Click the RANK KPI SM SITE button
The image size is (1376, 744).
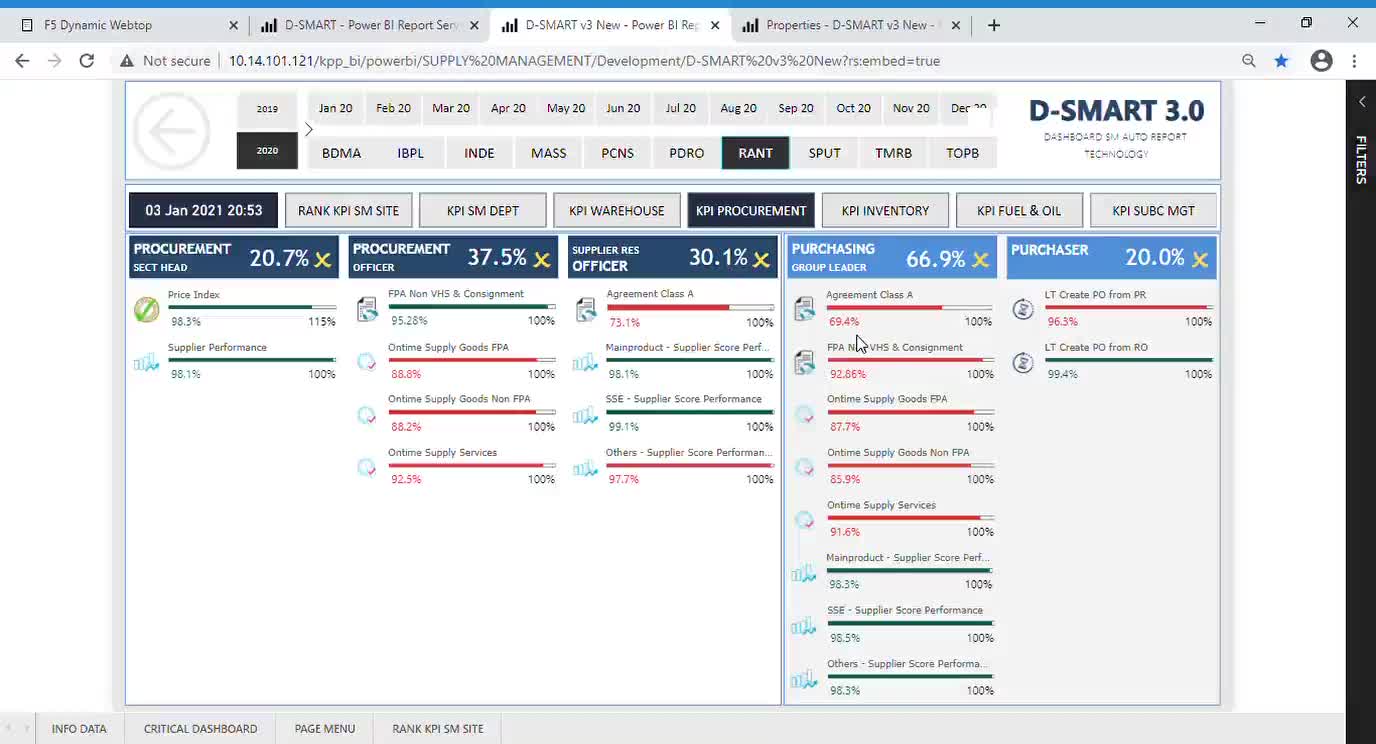point(348,211)
